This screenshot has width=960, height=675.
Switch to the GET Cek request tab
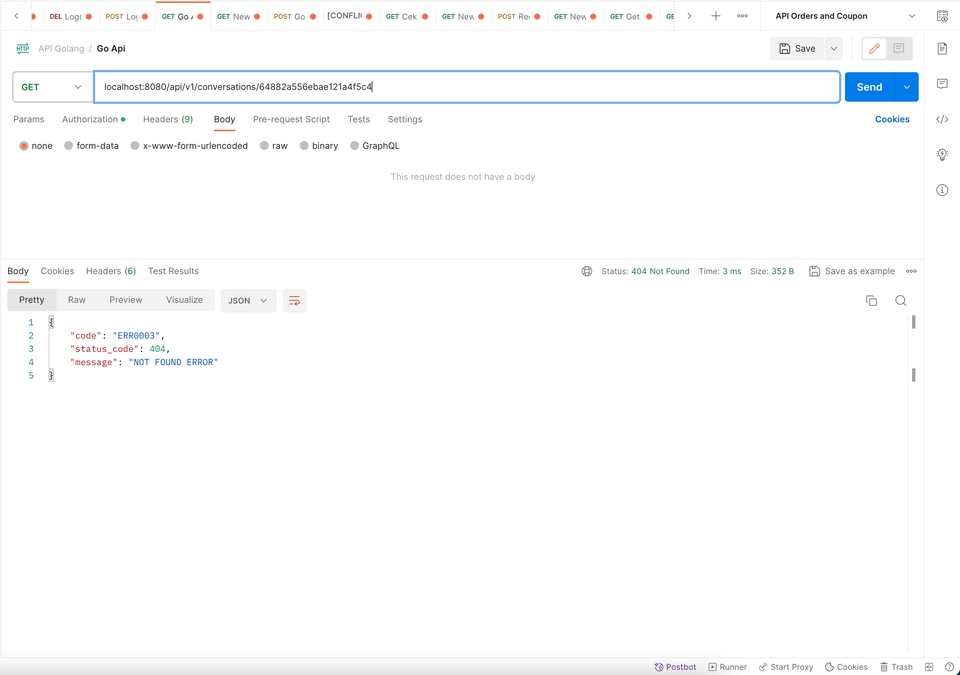pyautogui.click(x=407, y=16)
